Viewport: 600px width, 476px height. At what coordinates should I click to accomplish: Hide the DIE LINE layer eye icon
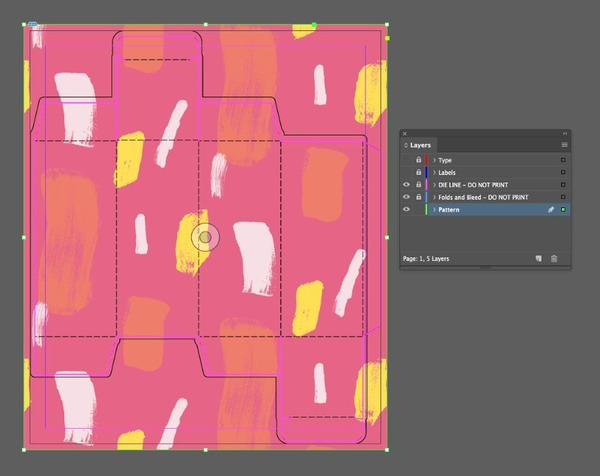click(x=406, y=185)
